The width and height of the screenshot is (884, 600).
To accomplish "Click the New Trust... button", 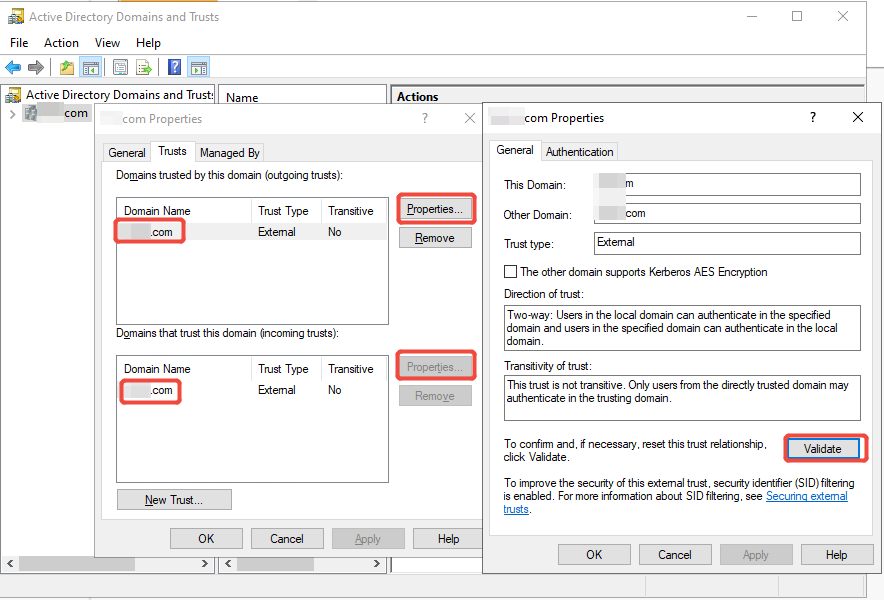I will coord(174,500).
